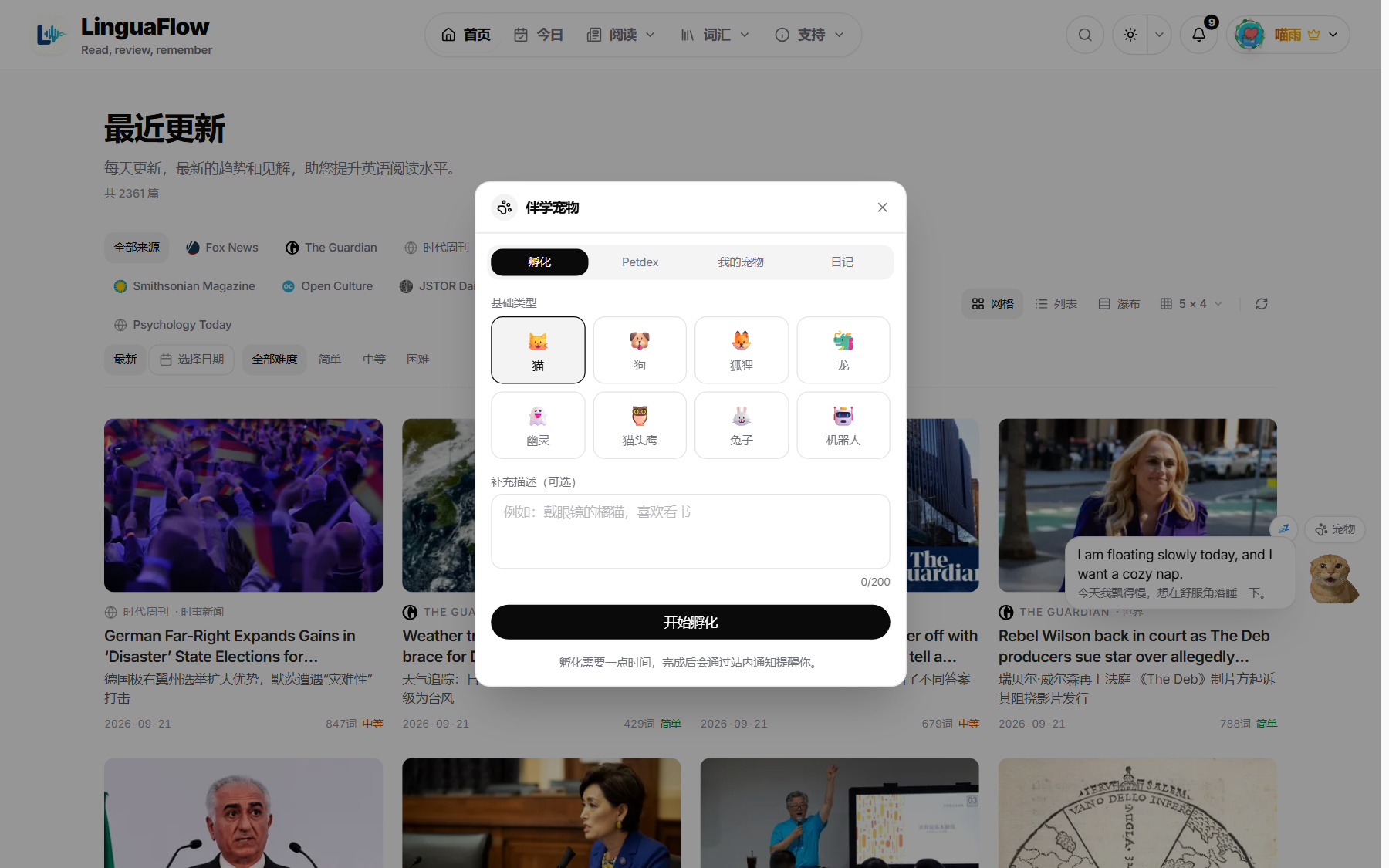Close the 伴学宠物 dialog
1389x868 pixels.
(x=883, y=208)
